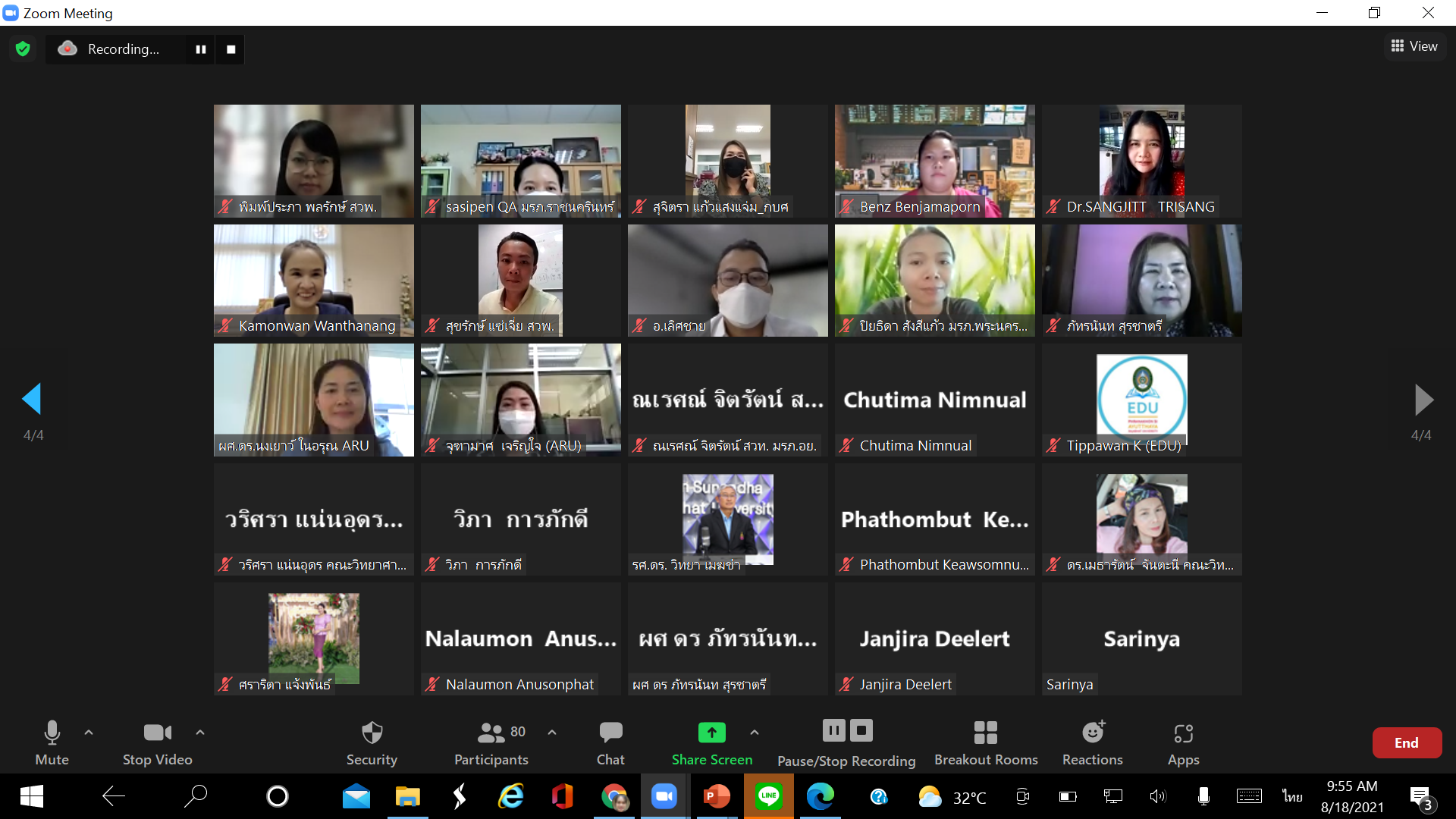Expand the Participants options arrow
Viewport: 1456px width, 819px height.
pos(552,733)
